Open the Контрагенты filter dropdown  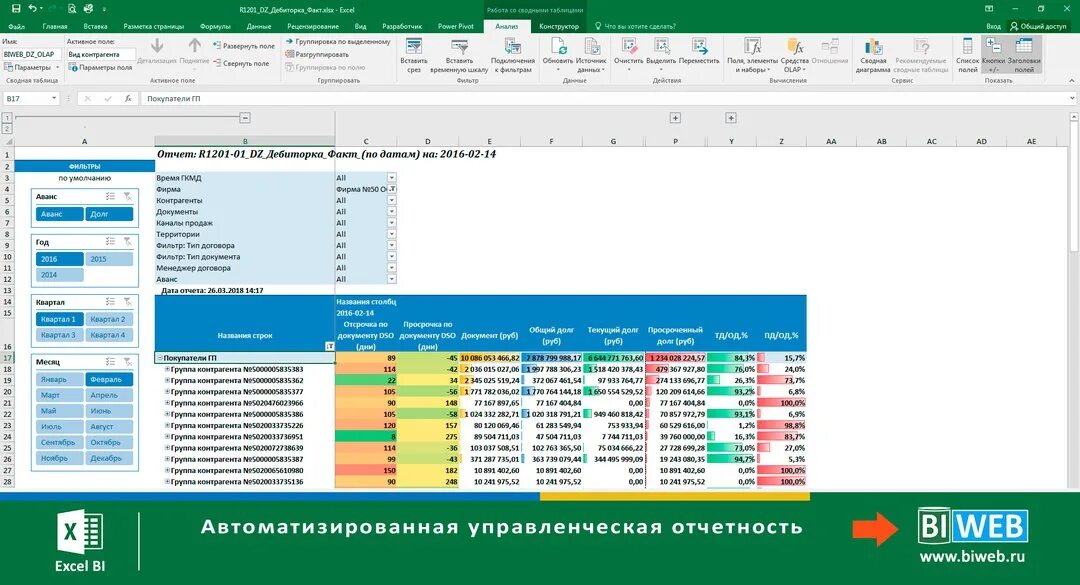tap(391, 201)
